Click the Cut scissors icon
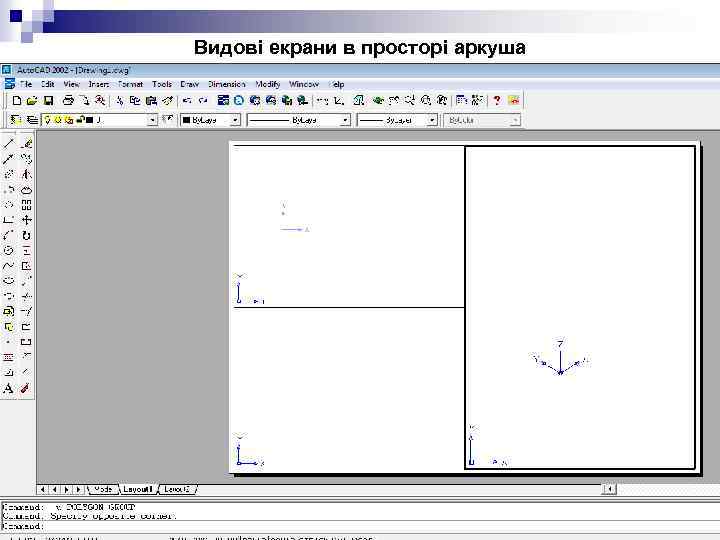720x540 pixels. click(x=119, y=100)
